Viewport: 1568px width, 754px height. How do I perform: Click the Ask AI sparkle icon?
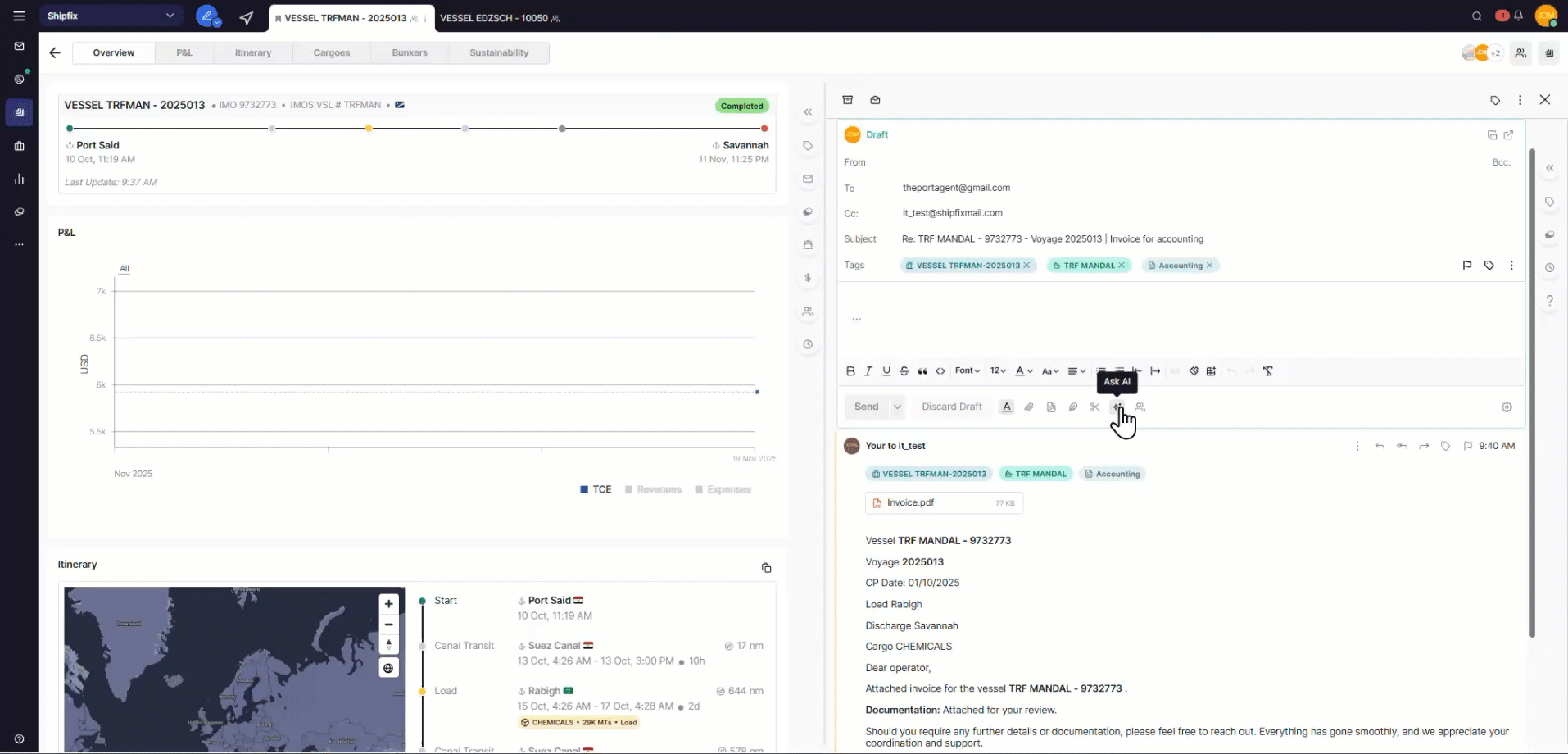1117,407
